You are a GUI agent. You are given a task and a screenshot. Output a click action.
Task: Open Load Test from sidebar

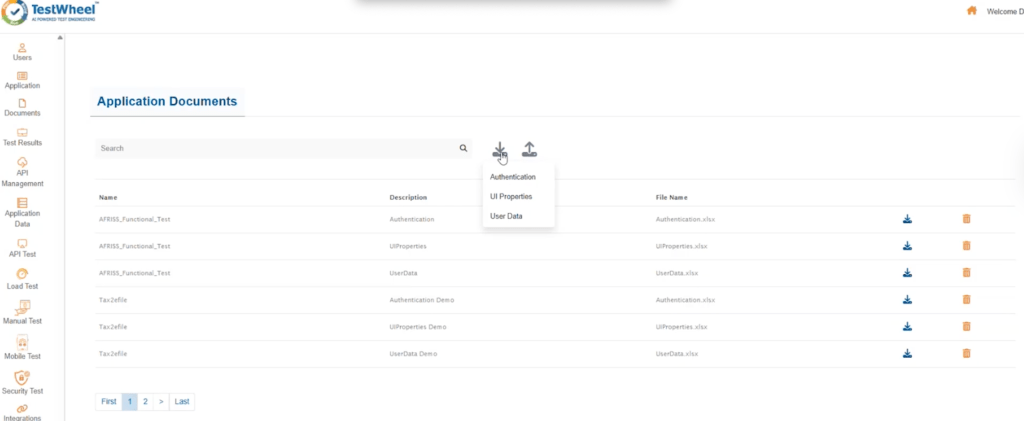(x=22, y=279)
